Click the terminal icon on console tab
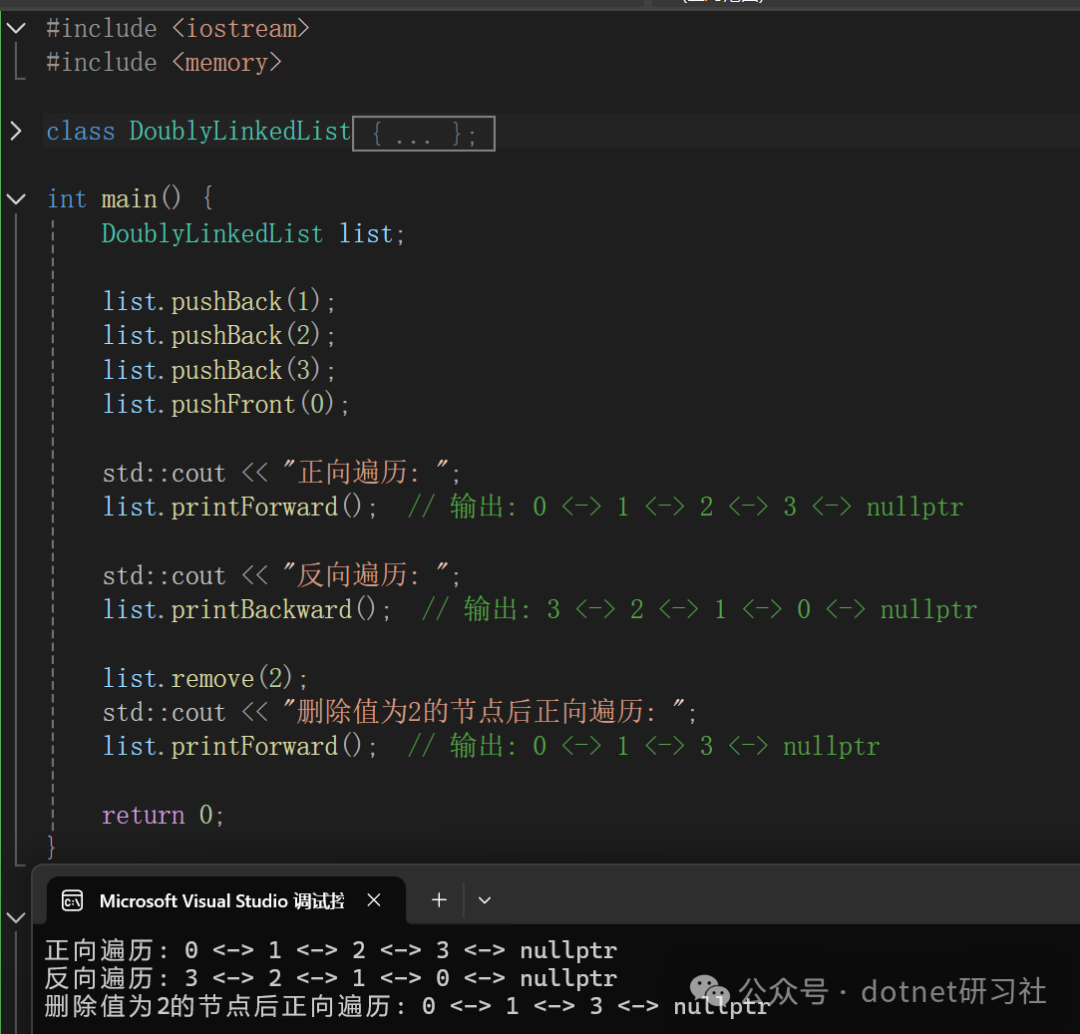Screen dimensions: 1080x1034 (72, 900)
